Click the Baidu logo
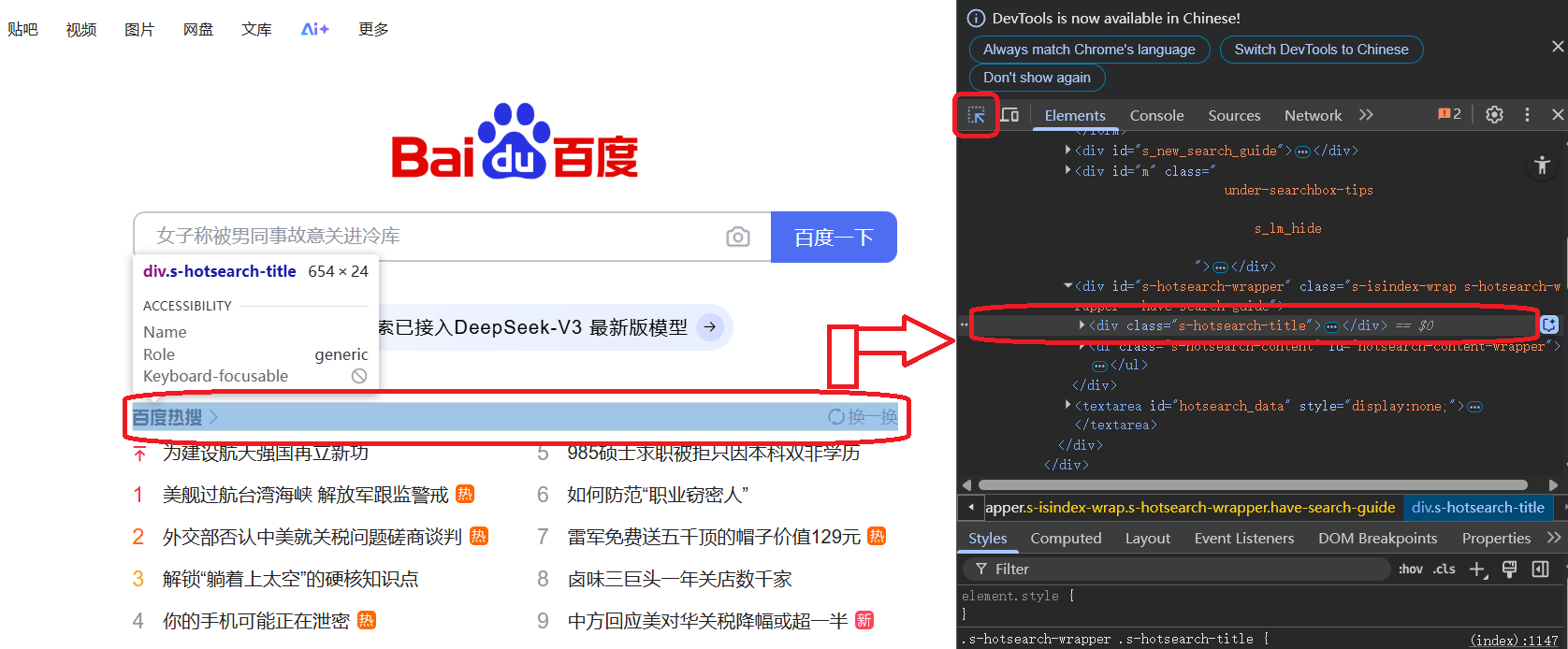The image size is (1568, 649). coord(515,141)
